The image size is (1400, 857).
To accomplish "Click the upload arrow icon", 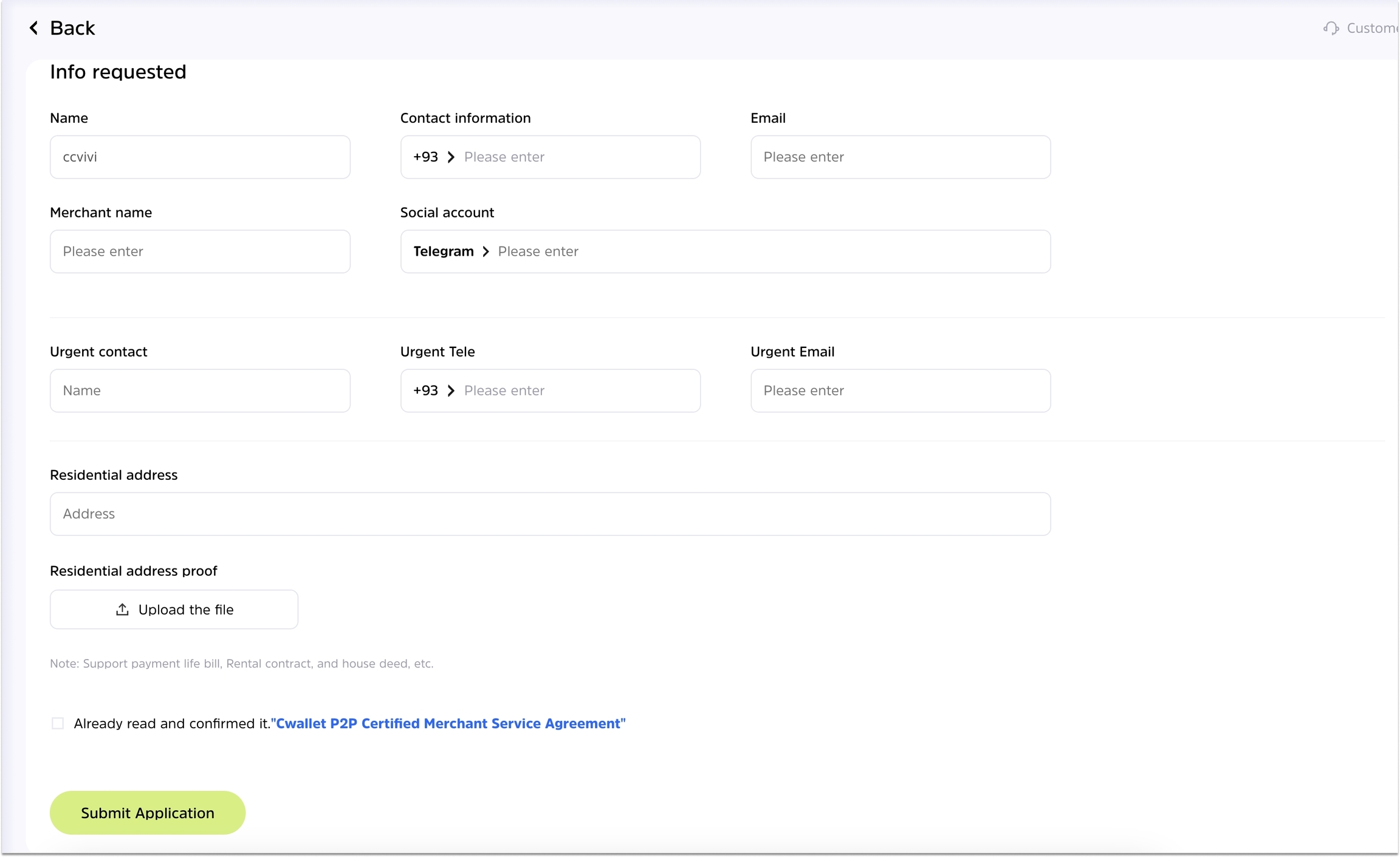I will point(122,609).
